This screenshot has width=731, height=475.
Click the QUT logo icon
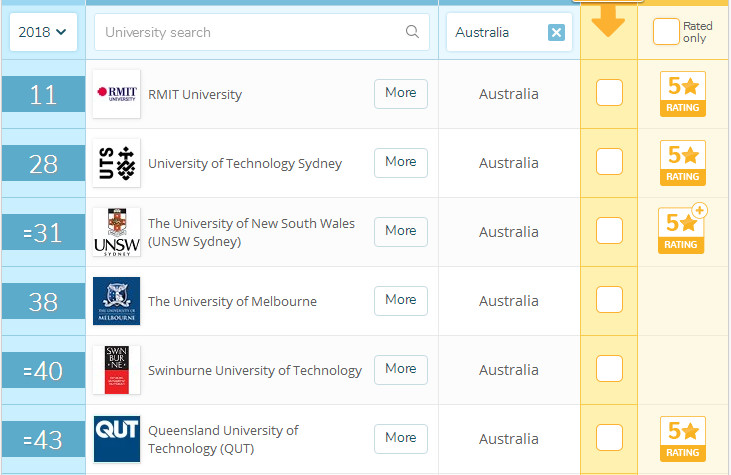(x=116, y=438)
